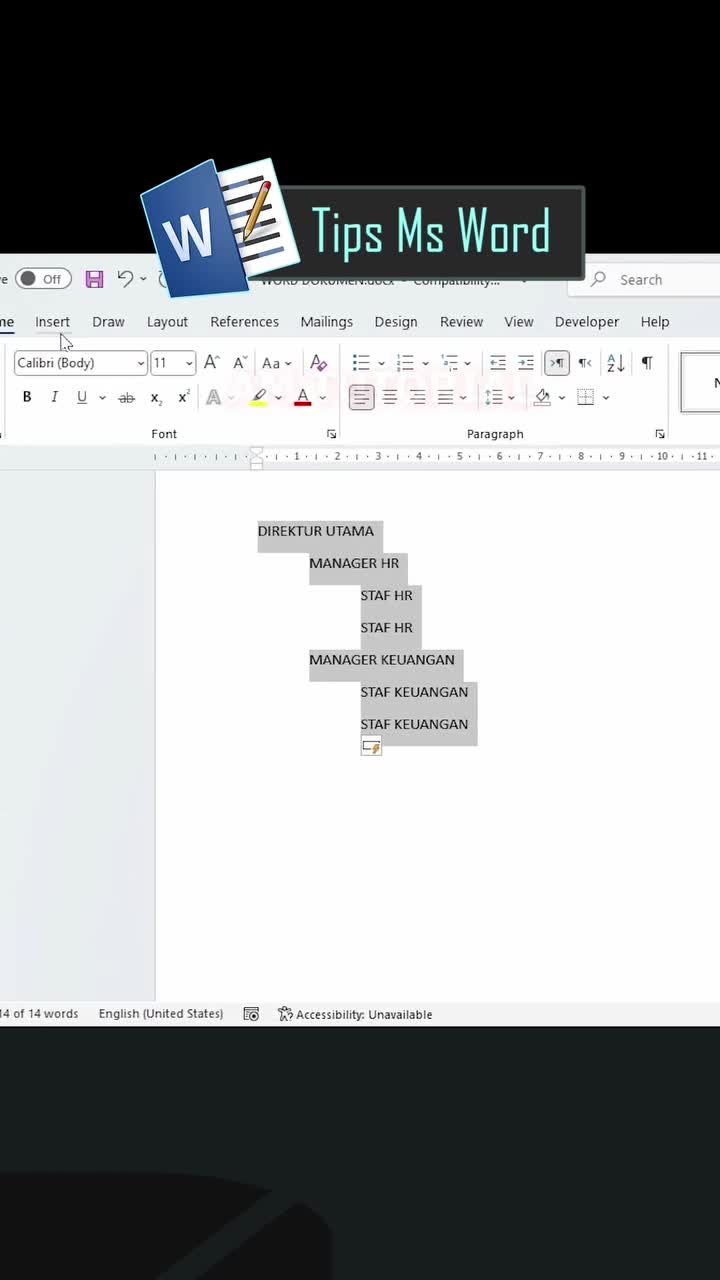720x1280 pixels.
Task: Switch to the Review tab
Action: (461, 321)
